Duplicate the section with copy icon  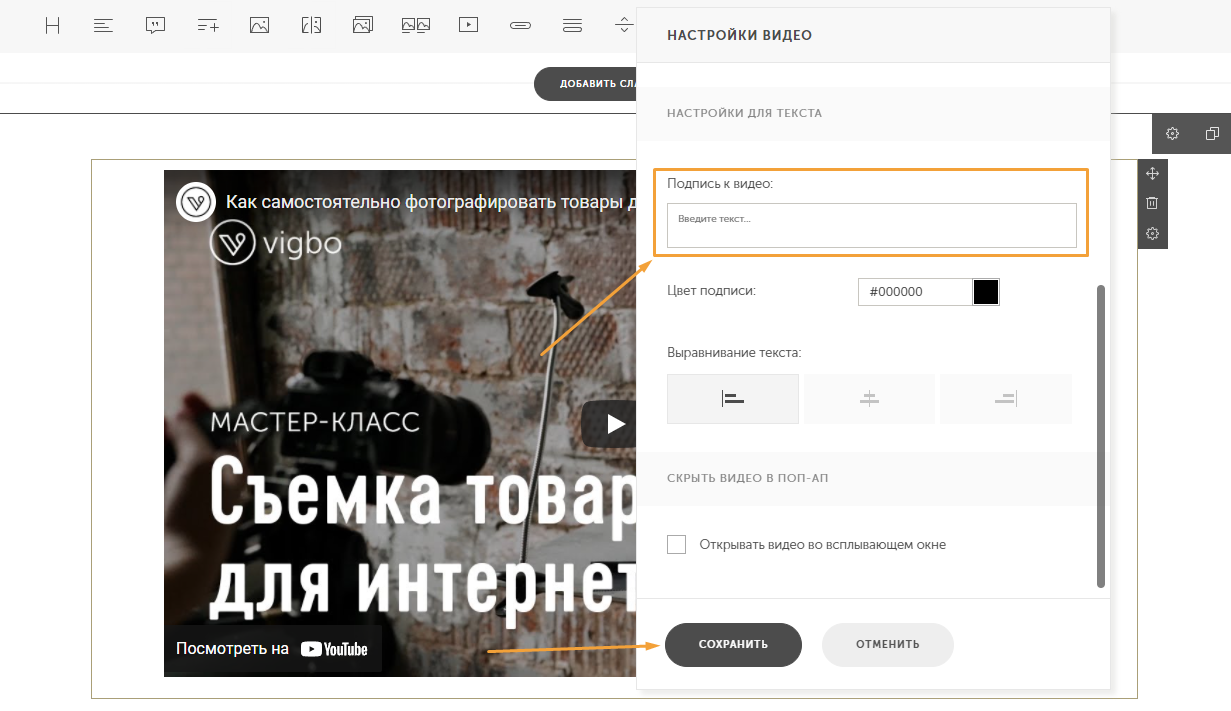click(x=1212, y=134)
